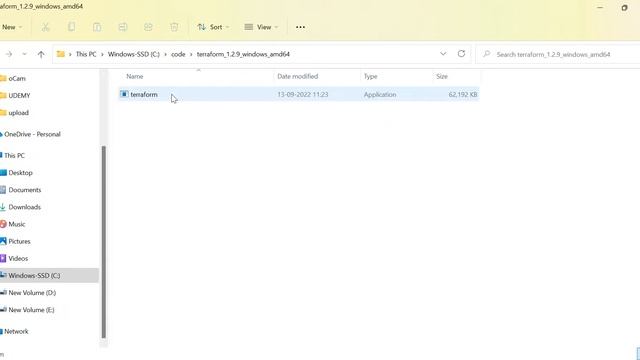
Task: Click the Share icon in toolbar
Action: 148,27
